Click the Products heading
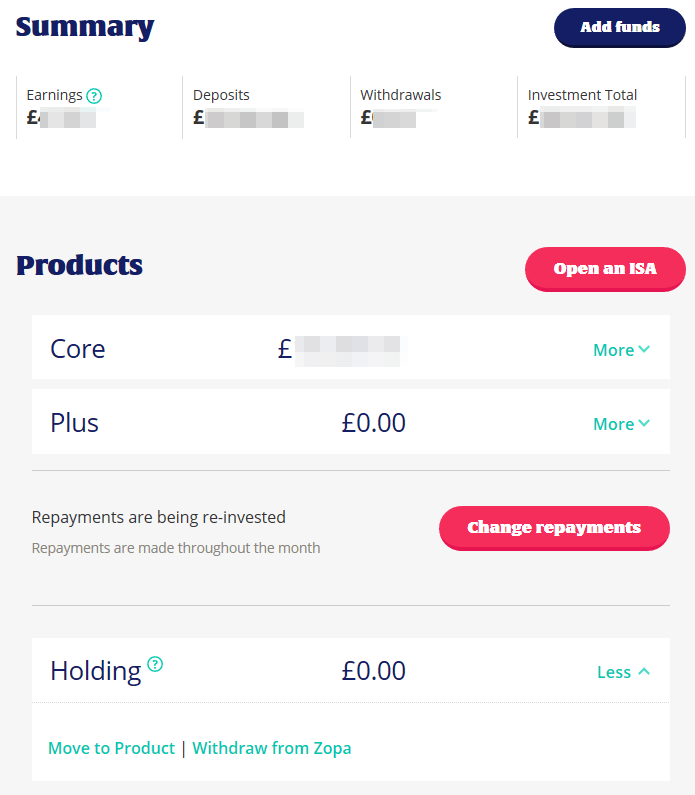The height and width of the screenshot is (795, 695). [80, 266]
